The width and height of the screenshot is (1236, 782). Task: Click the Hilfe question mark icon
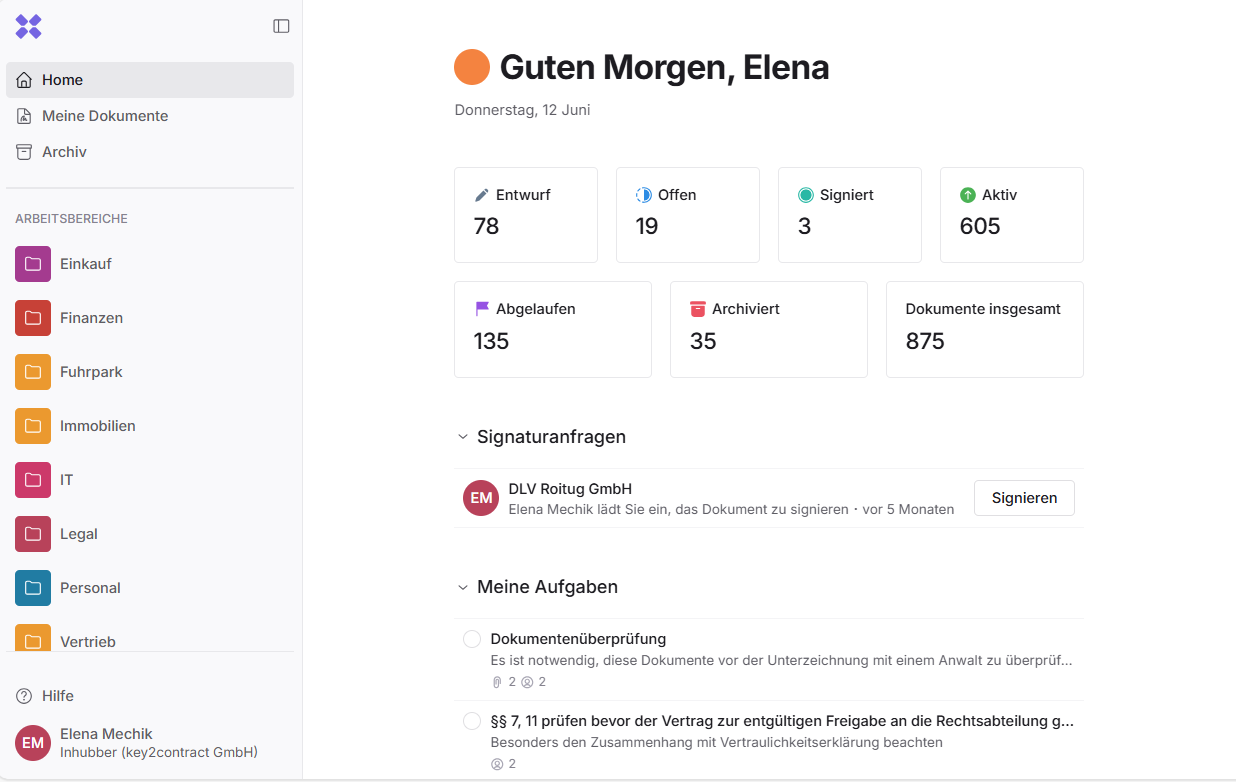tap(24, 696)
